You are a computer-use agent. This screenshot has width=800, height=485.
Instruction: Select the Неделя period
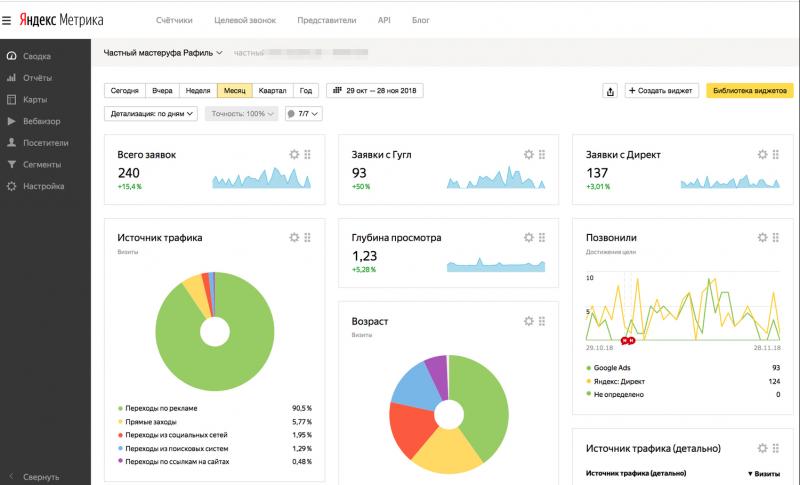[198, 91]
